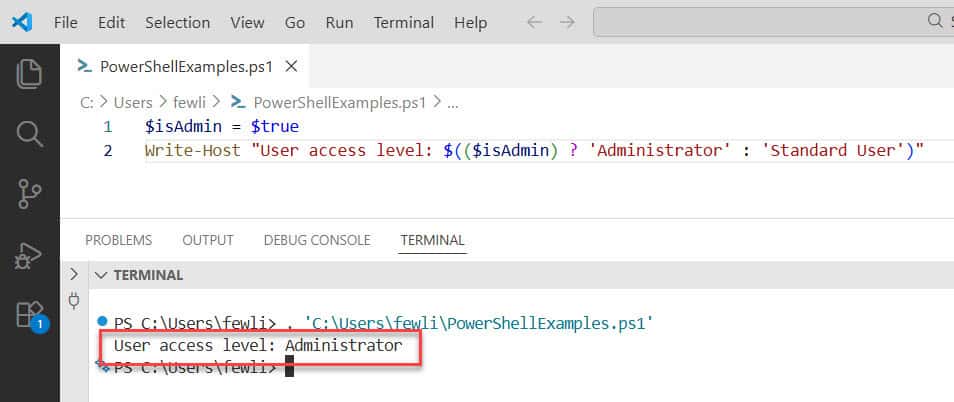
Task: Open the Go menu
Action: (x=295, y=23)
